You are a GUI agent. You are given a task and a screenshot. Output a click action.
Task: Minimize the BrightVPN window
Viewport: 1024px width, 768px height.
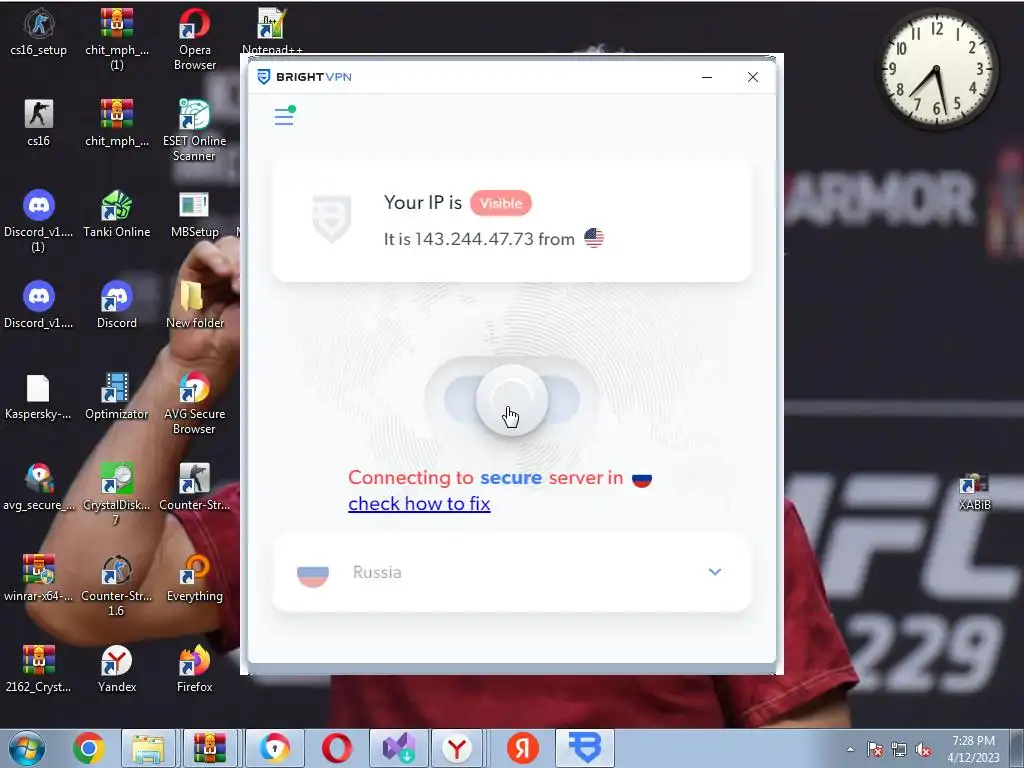707,77
